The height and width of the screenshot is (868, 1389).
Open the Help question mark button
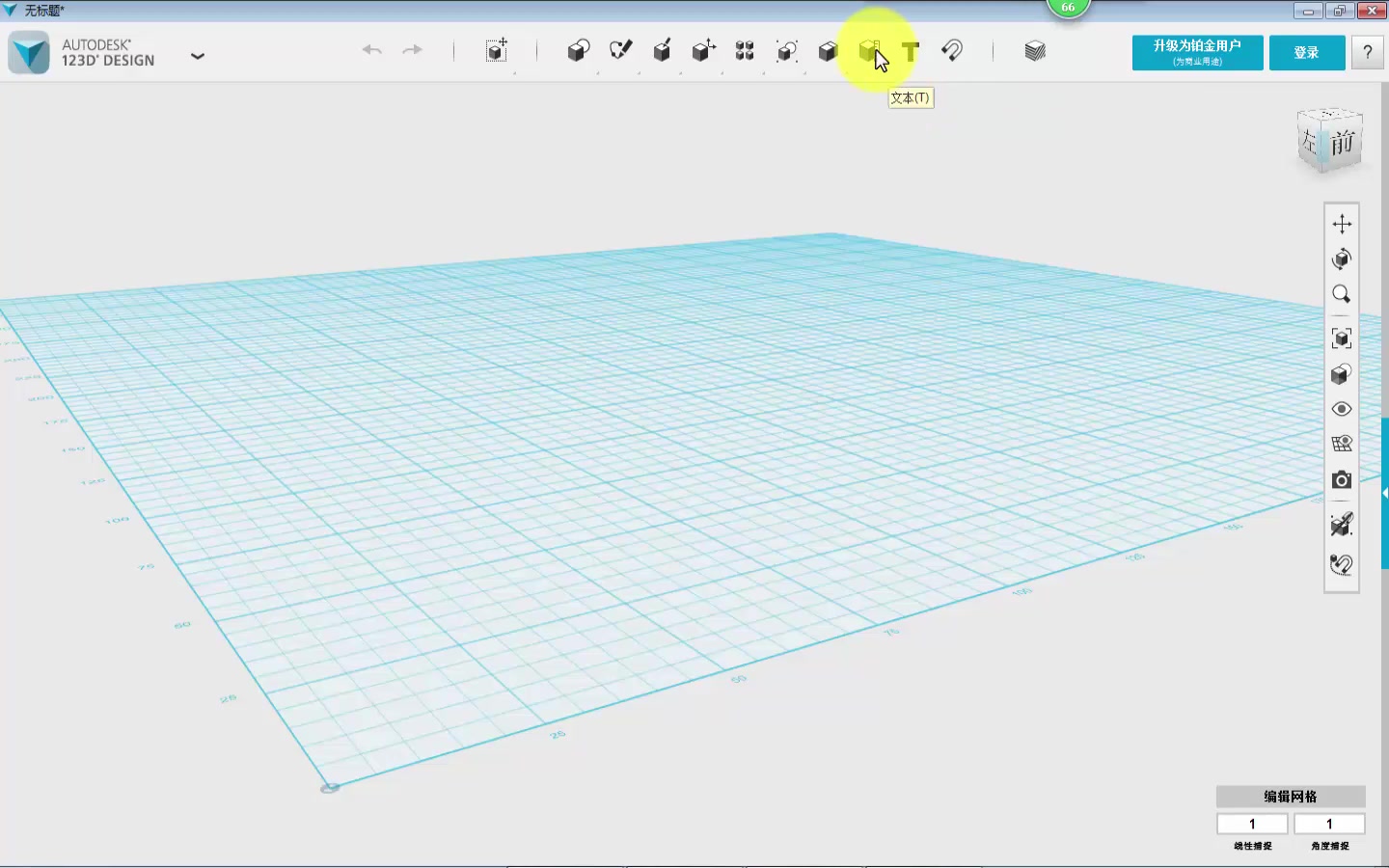tap(1367, 53)
